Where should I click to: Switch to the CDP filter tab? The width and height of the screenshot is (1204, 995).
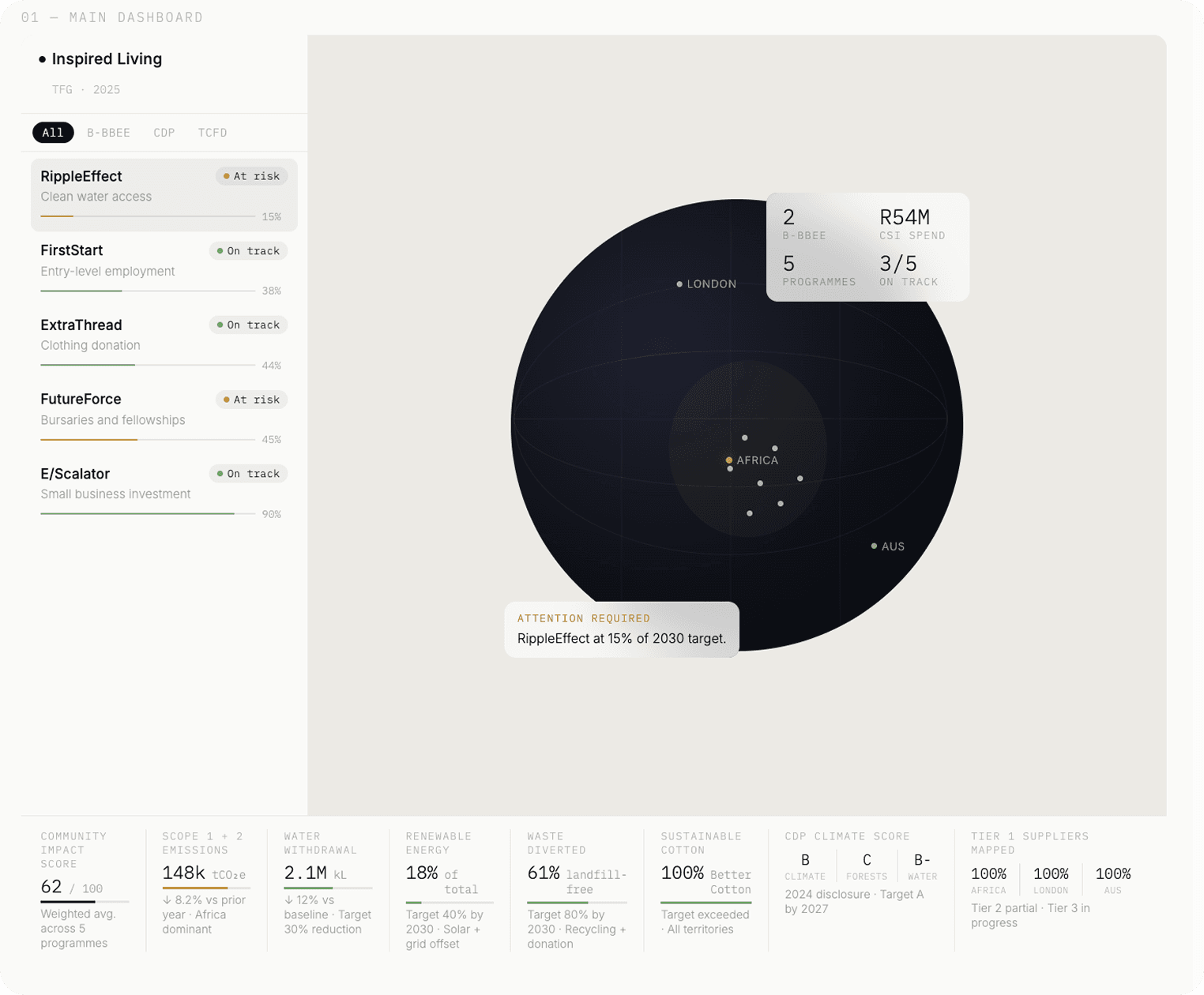(x=164, y=133)
